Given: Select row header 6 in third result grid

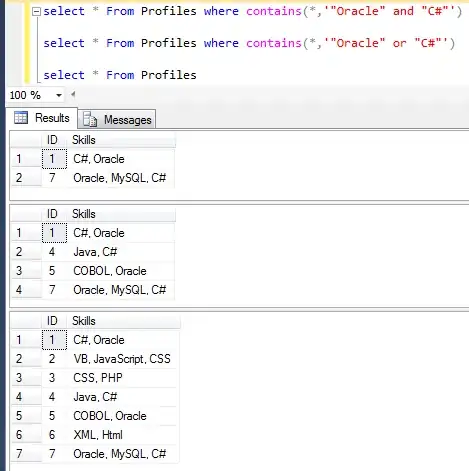Looking at the screenshot, I should (x=26, y=435).
